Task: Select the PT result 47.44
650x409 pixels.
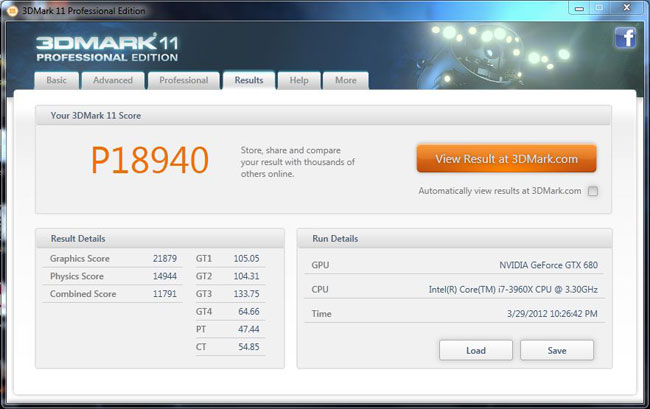Action: click(x=249, y=329)
